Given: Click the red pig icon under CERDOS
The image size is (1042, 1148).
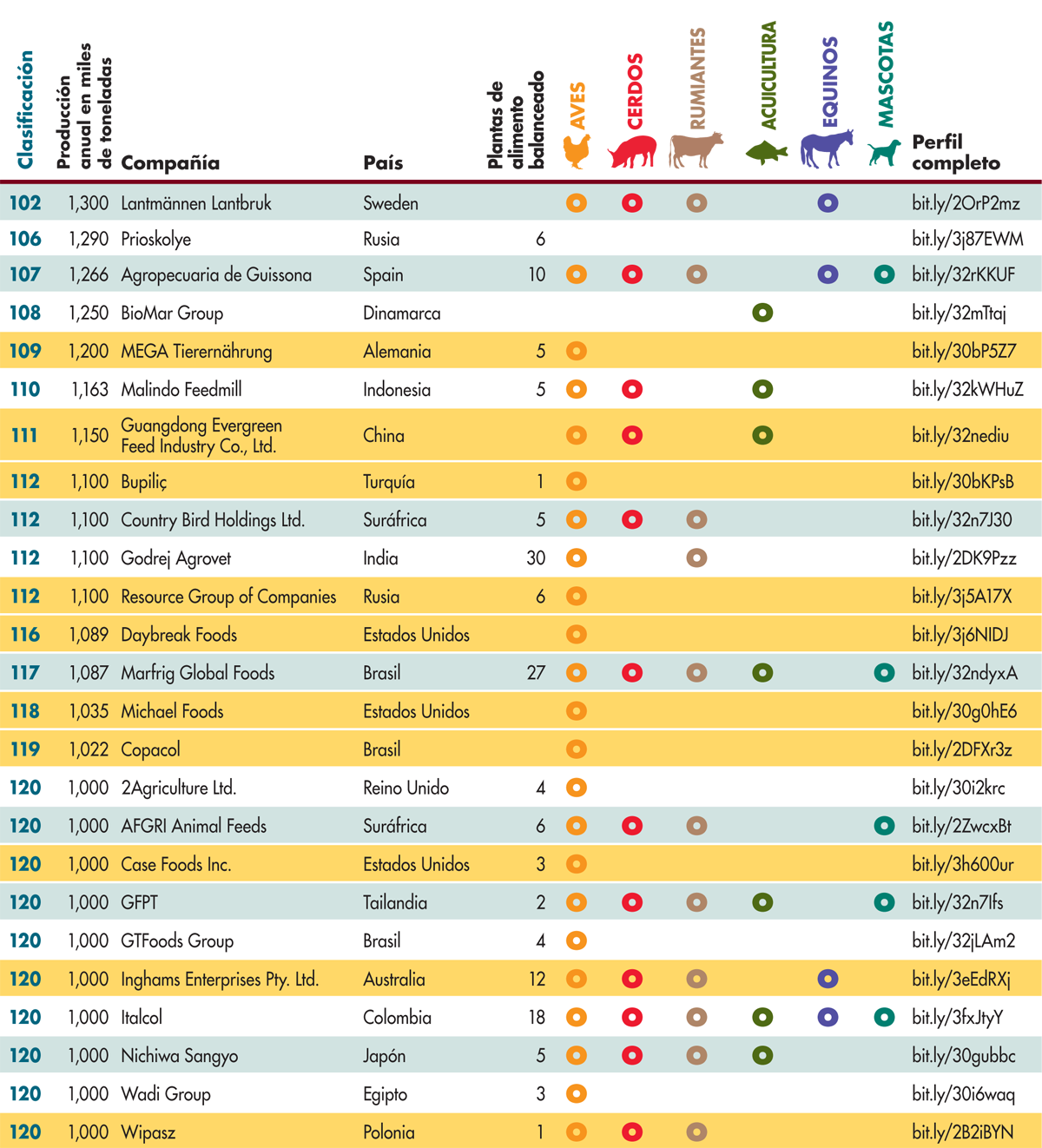Looking at the screenshot, I should (x=632, y=152).
